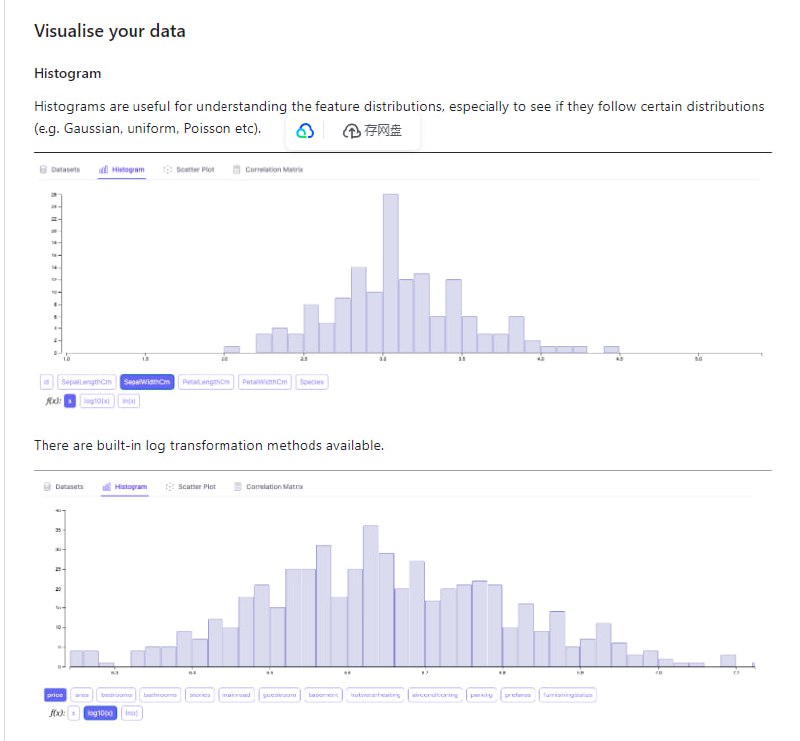800x741 pixels.
Task: Click the save-to-netdisk upload icon
Action: tap(351, 131)
